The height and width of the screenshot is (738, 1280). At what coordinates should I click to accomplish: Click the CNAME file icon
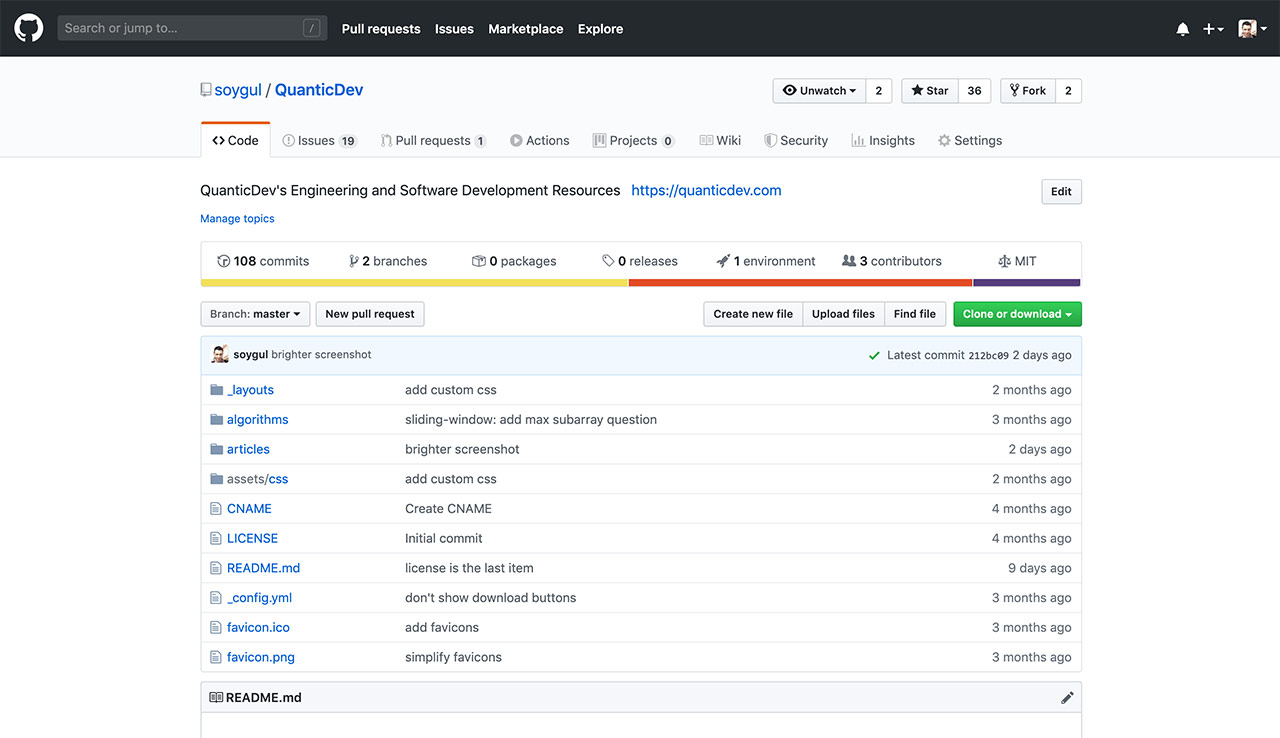point(216,509)
